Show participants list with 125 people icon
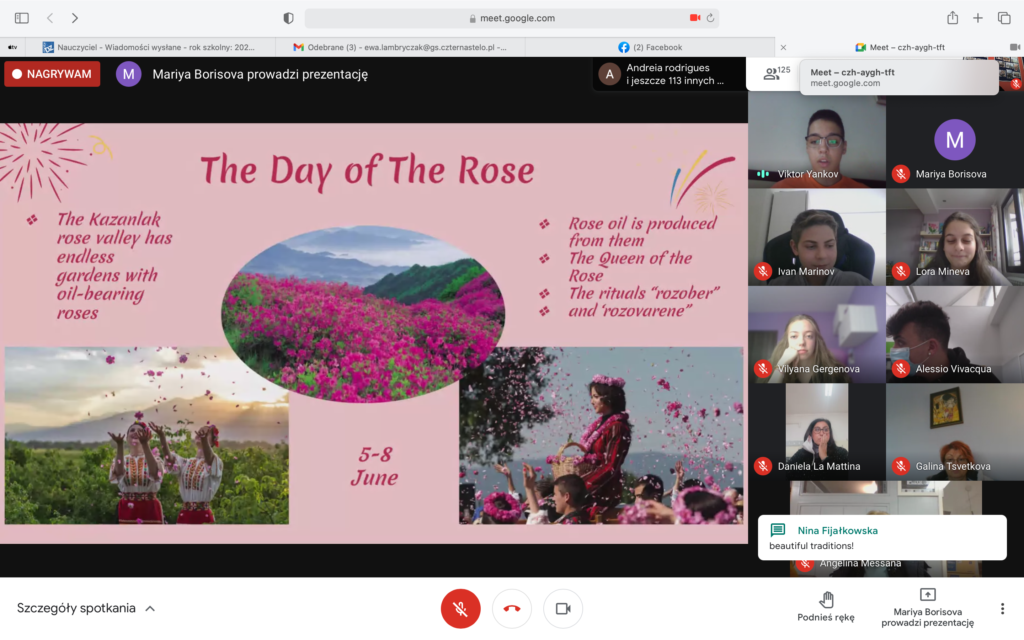This screenshot has height=640, width=1024. 770,73
